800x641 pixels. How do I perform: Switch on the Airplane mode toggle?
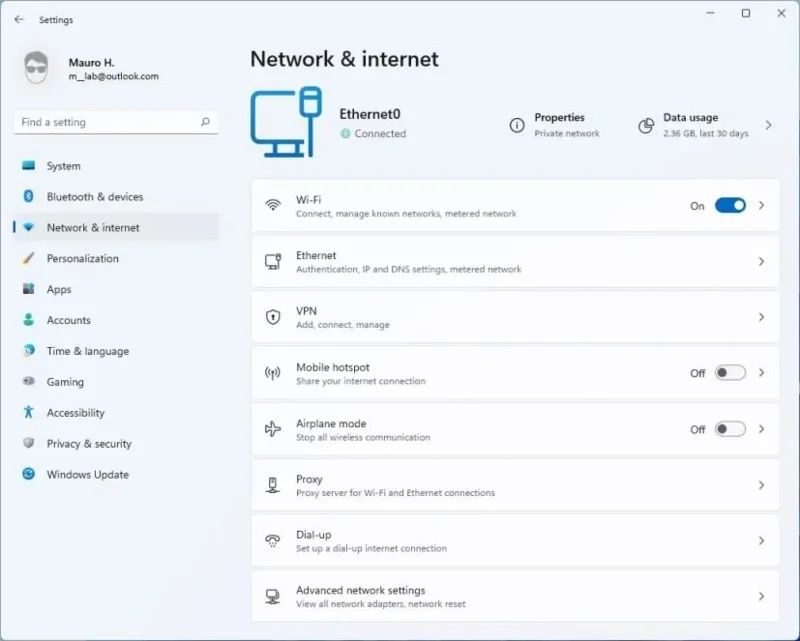click(x=730, y=429)
